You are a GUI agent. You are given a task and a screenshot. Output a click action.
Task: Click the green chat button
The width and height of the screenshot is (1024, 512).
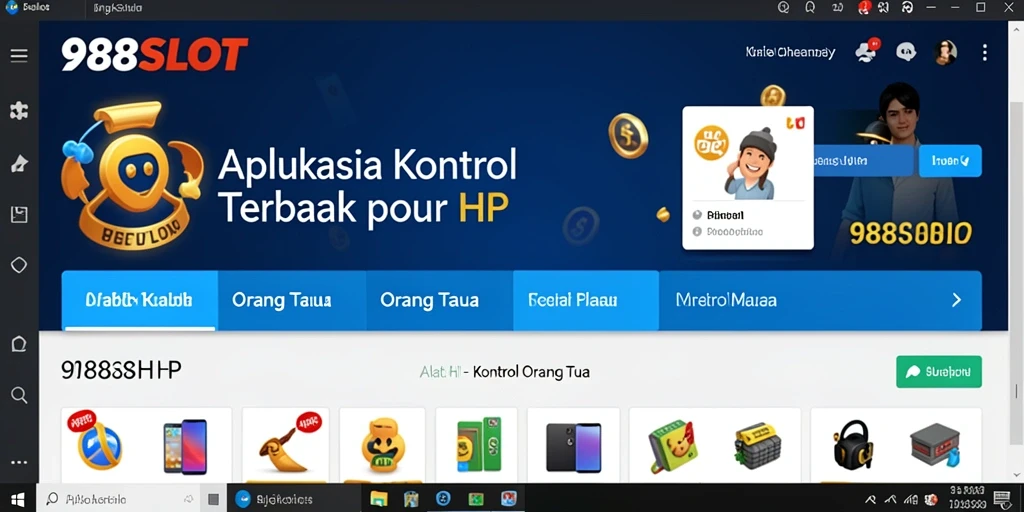pyautogui.click(x=938, y=372)
